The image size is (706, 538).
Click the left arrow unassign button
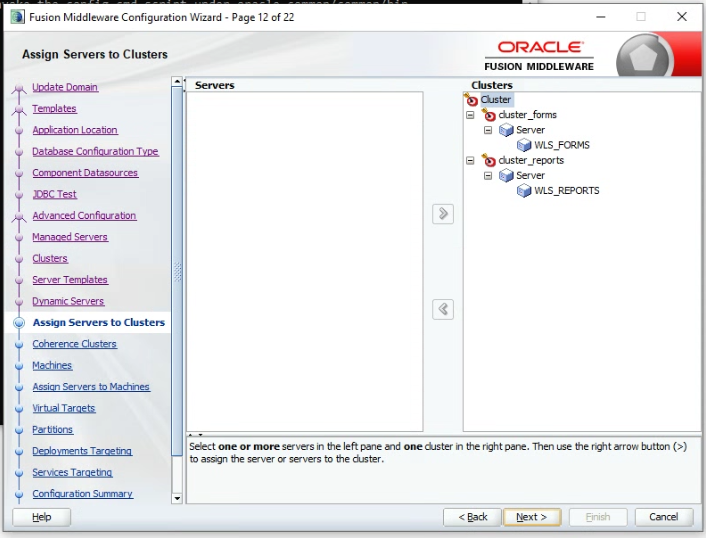[x=443, y=309]
